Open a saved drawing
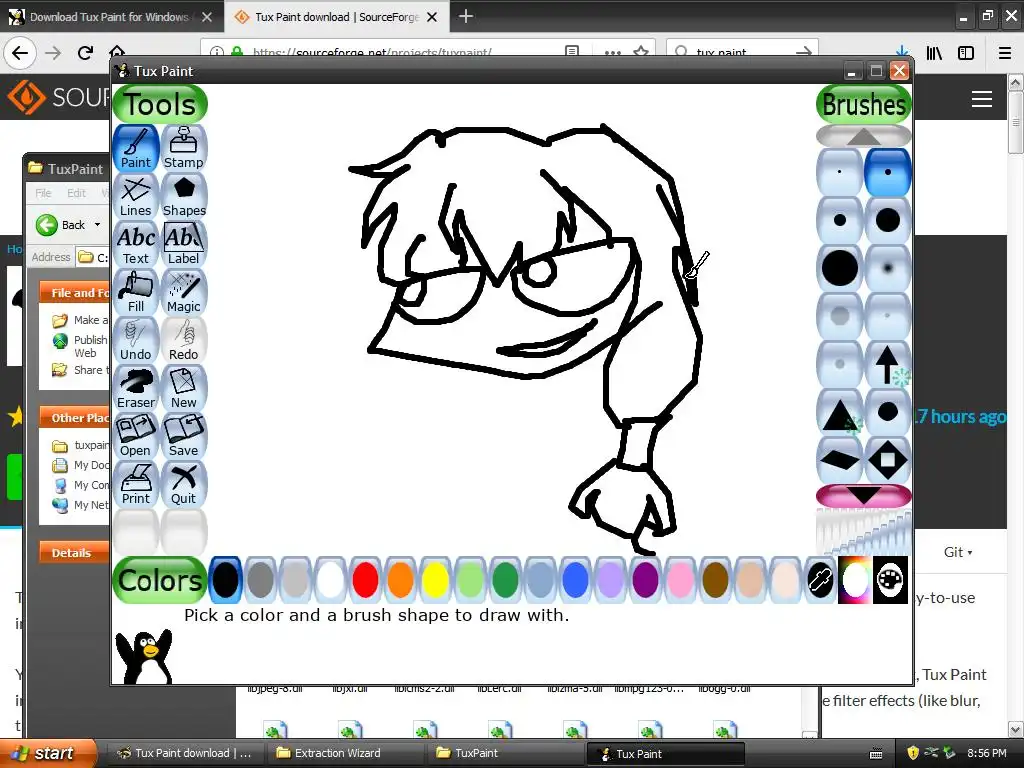 (x=136, y=436)
